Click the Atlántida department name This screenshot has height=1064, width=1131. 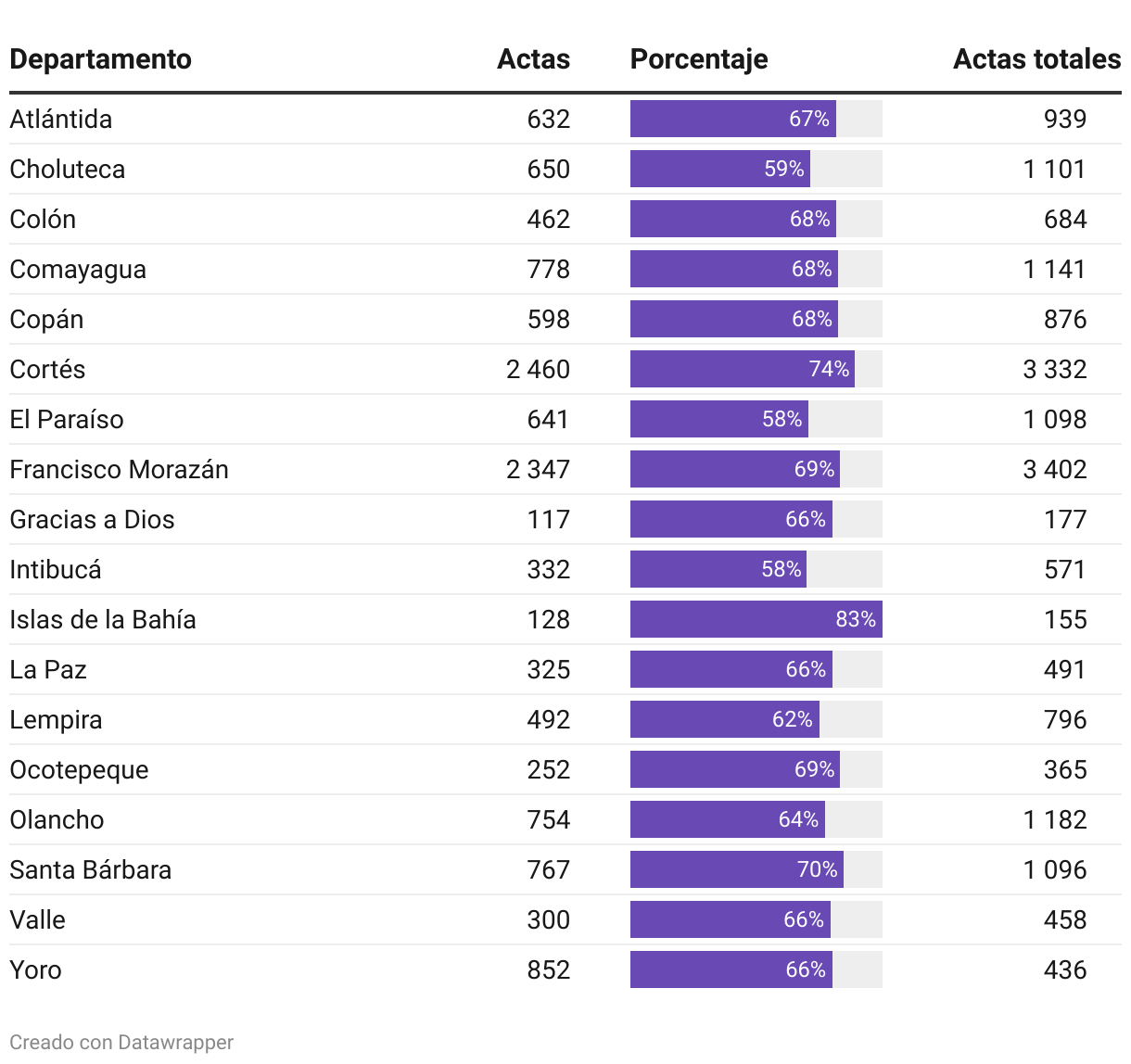(61, 119)
